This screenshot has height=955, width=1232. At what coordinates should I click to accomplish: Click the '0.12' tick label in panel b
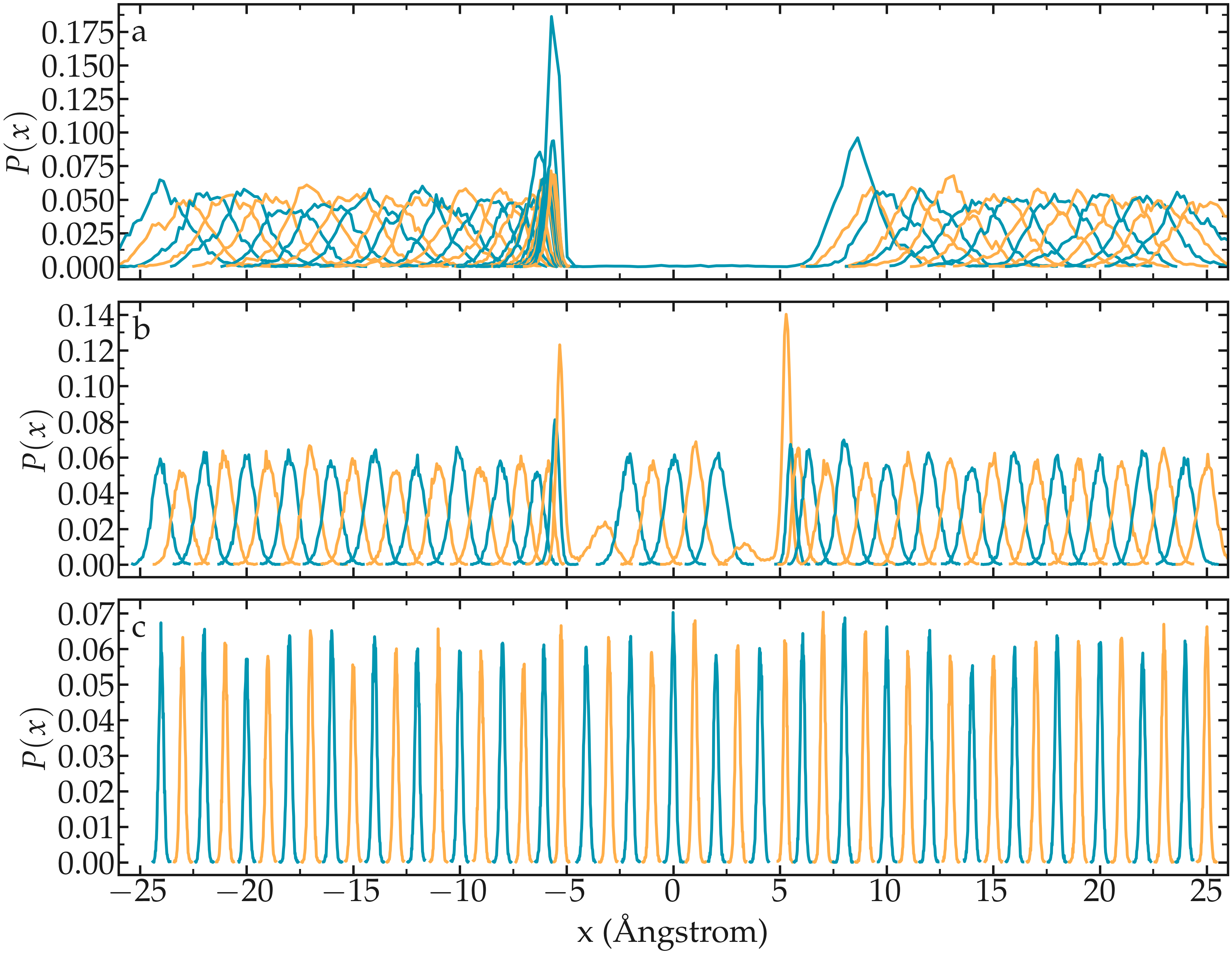tap(86, 352)
